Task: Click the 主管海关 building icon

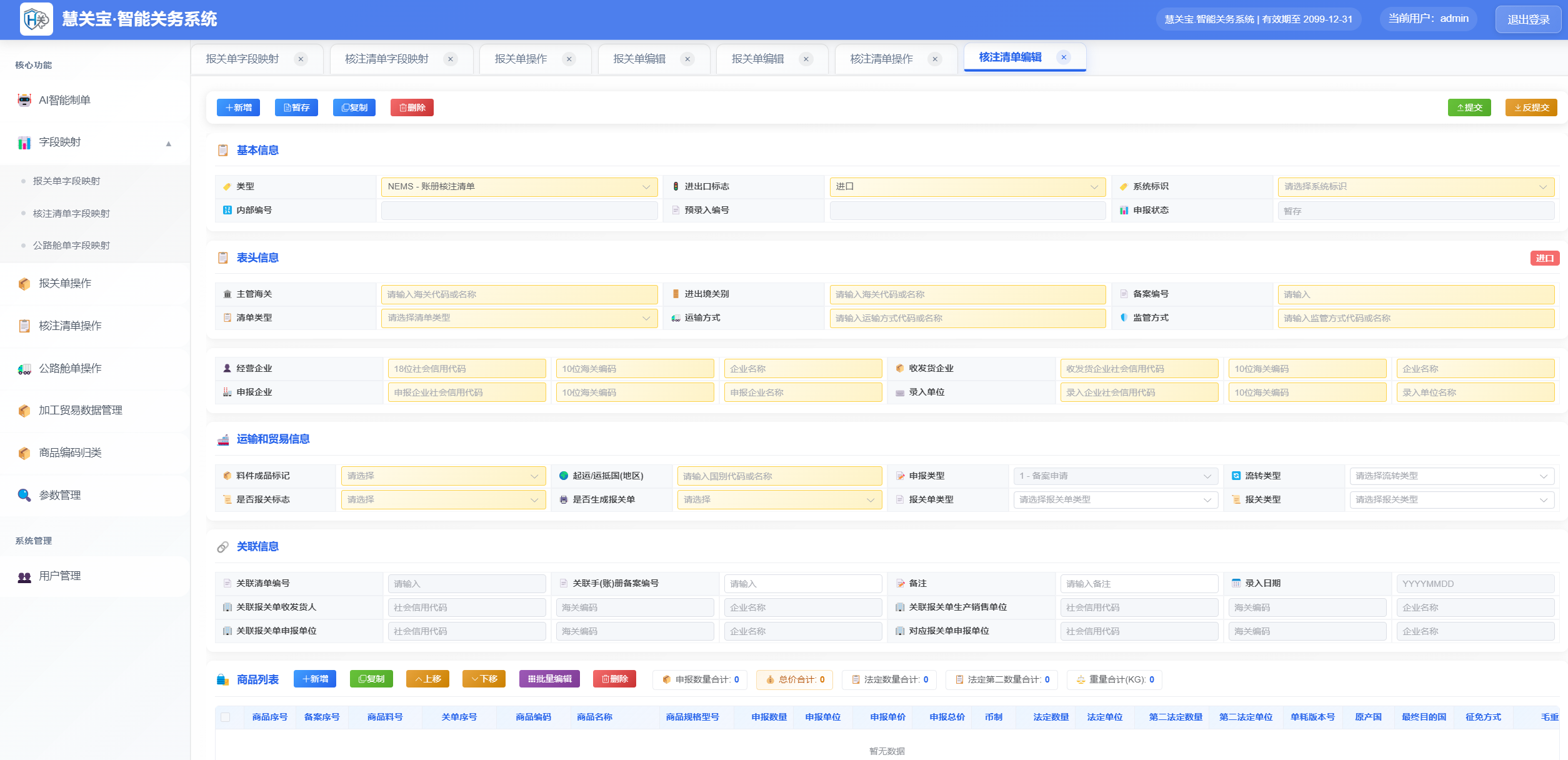Action: pyautogui.click(x=227, y=294)
